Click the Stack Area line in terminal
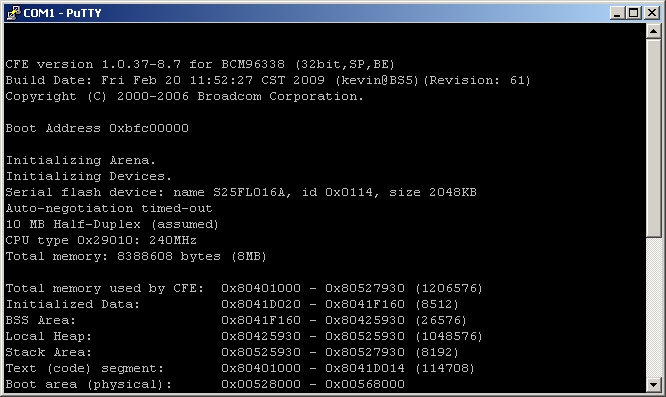This screenshot has height=397, width=666. pyautogui.click(x=232, y=352)
